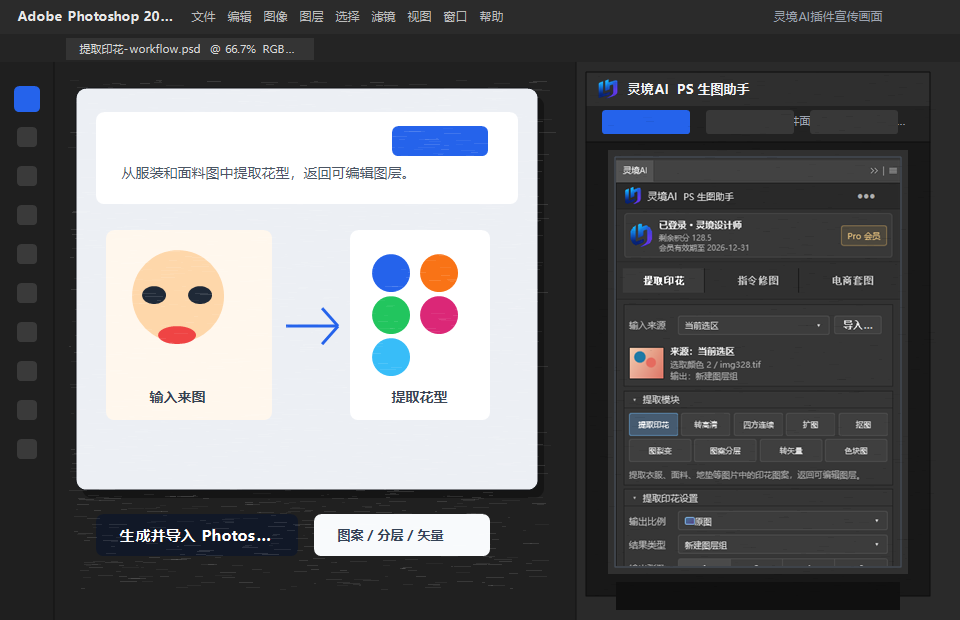Image resolution: width=960 pixels, height=620 pixels.
Task: Select the 抠图 module
Action: click(863, 425)
